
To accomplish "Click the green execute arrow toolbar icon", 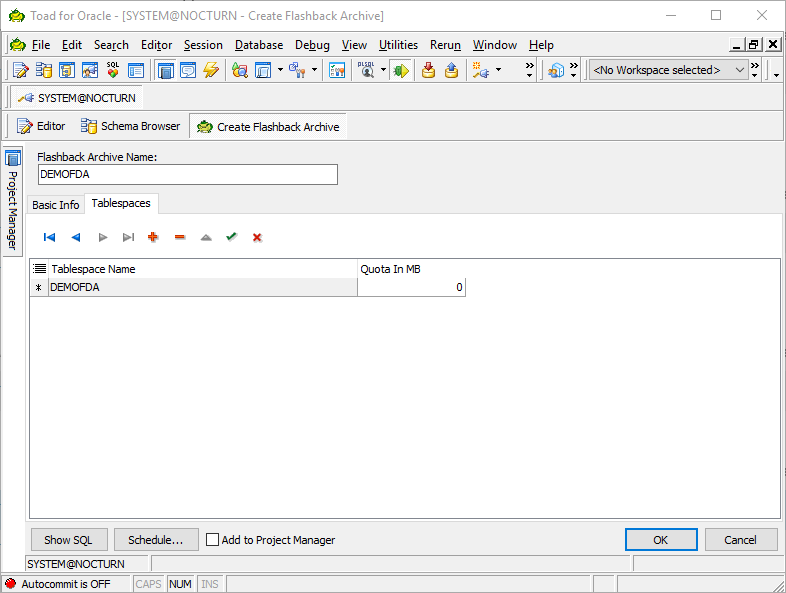I will tap(401, 70).
